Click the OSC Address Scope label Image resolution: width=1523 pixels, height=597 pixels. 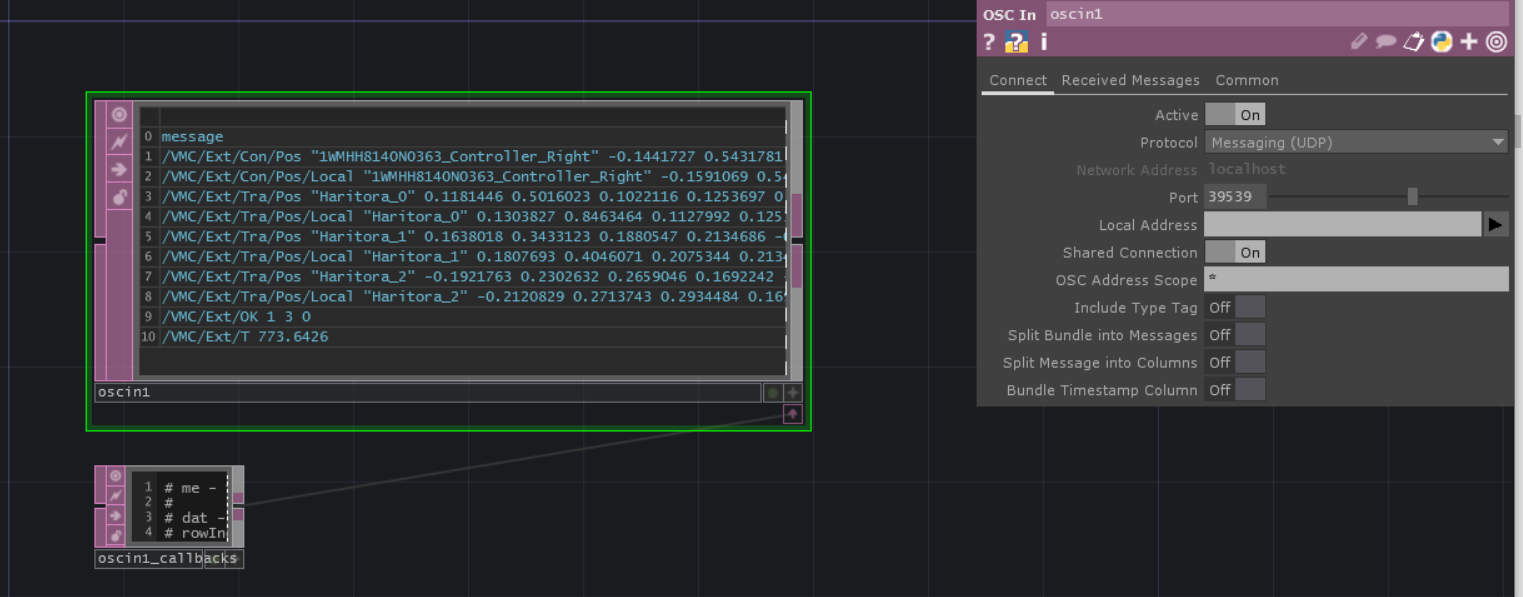click(x=1126, y=281)
